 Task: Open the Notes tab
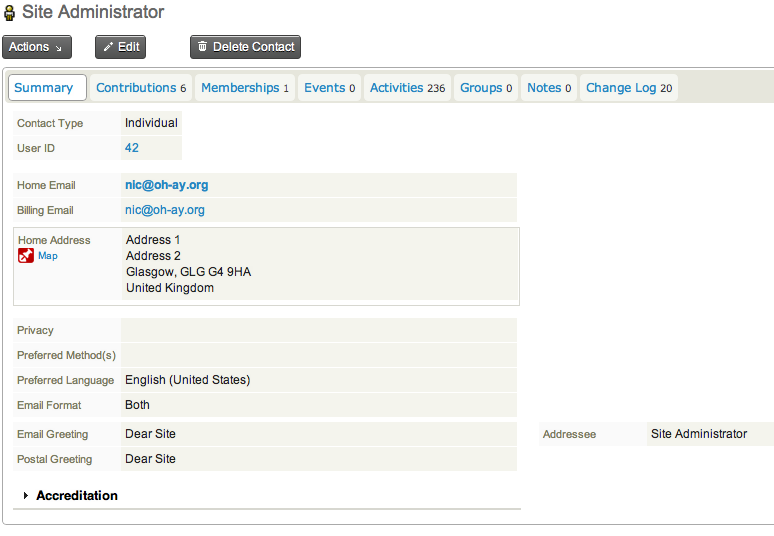point(548,88)
